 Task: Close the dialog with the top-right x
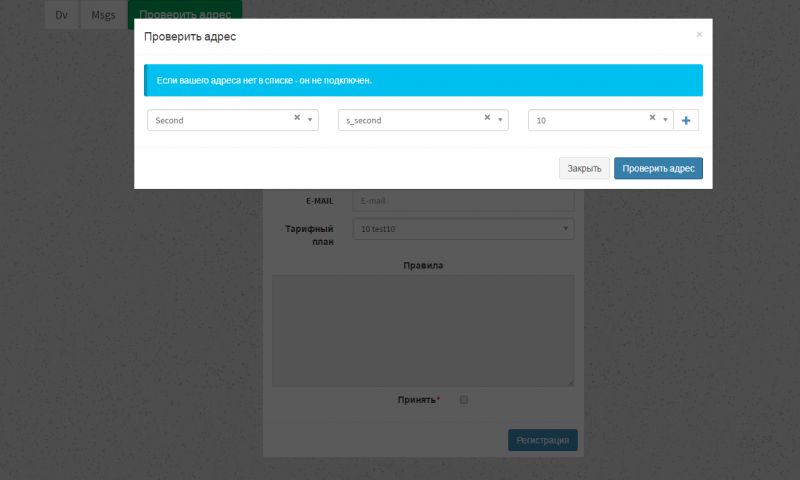click(699, 35)
